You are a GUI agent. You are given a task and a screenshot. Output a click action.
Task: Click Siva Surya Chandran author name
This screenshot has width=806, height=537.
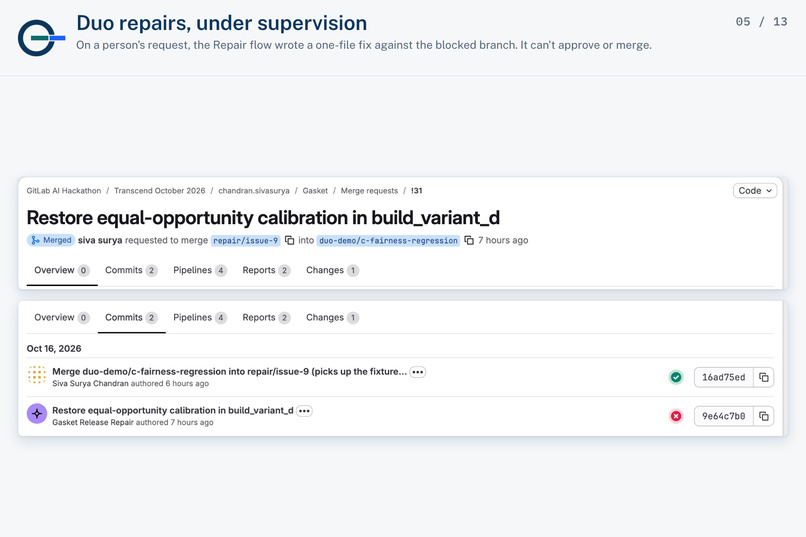[x=90, y=383]
